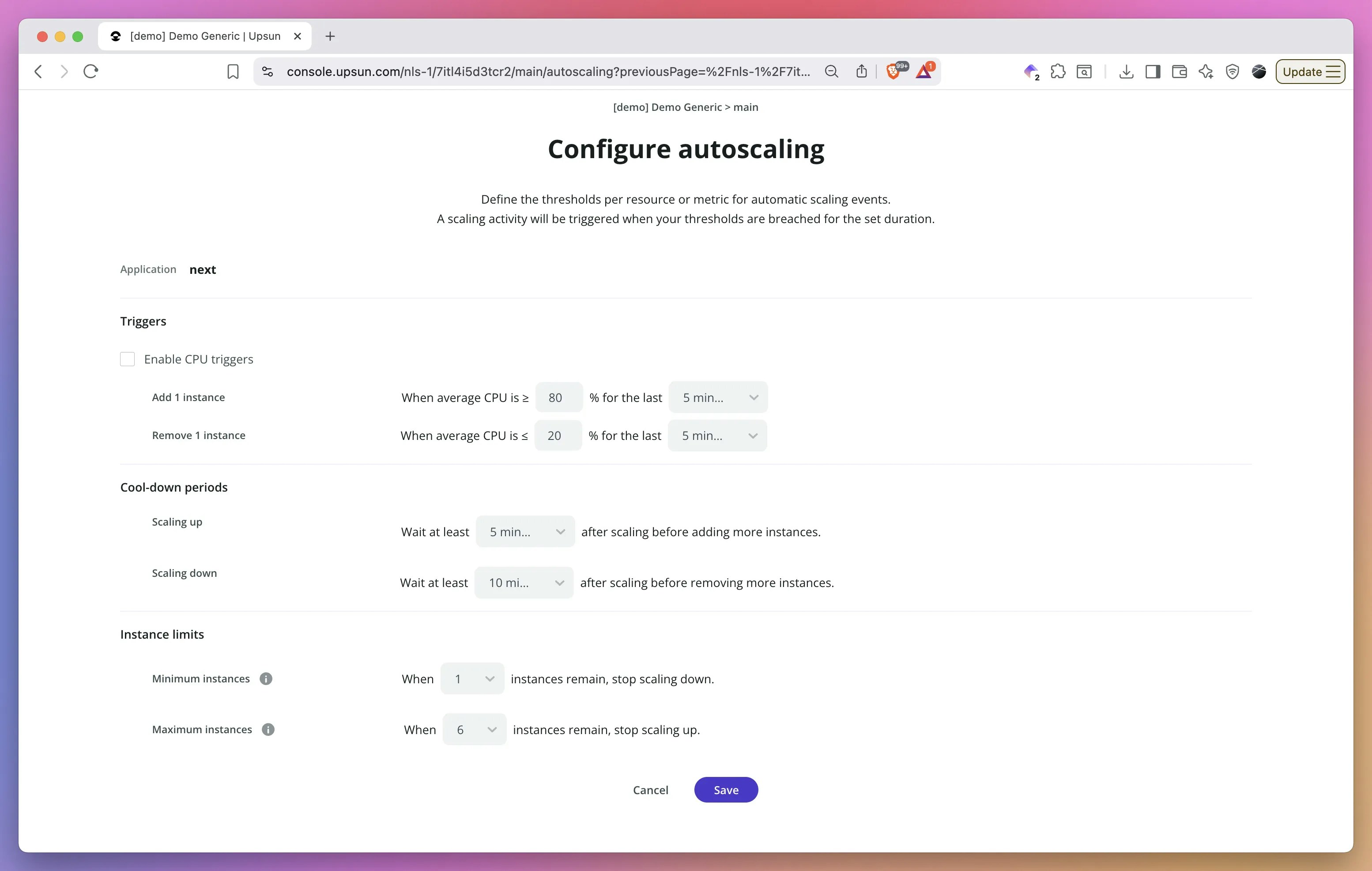Open the Scaling down wait time dropdown

(524, 583)
